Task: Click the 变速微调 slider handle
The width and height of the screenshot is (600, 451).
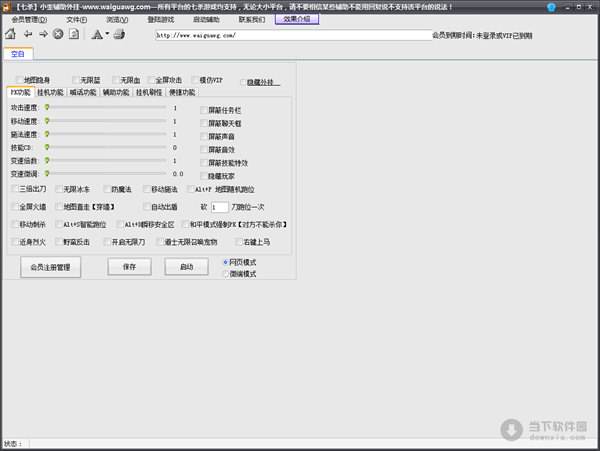Action: pos(47,174)
